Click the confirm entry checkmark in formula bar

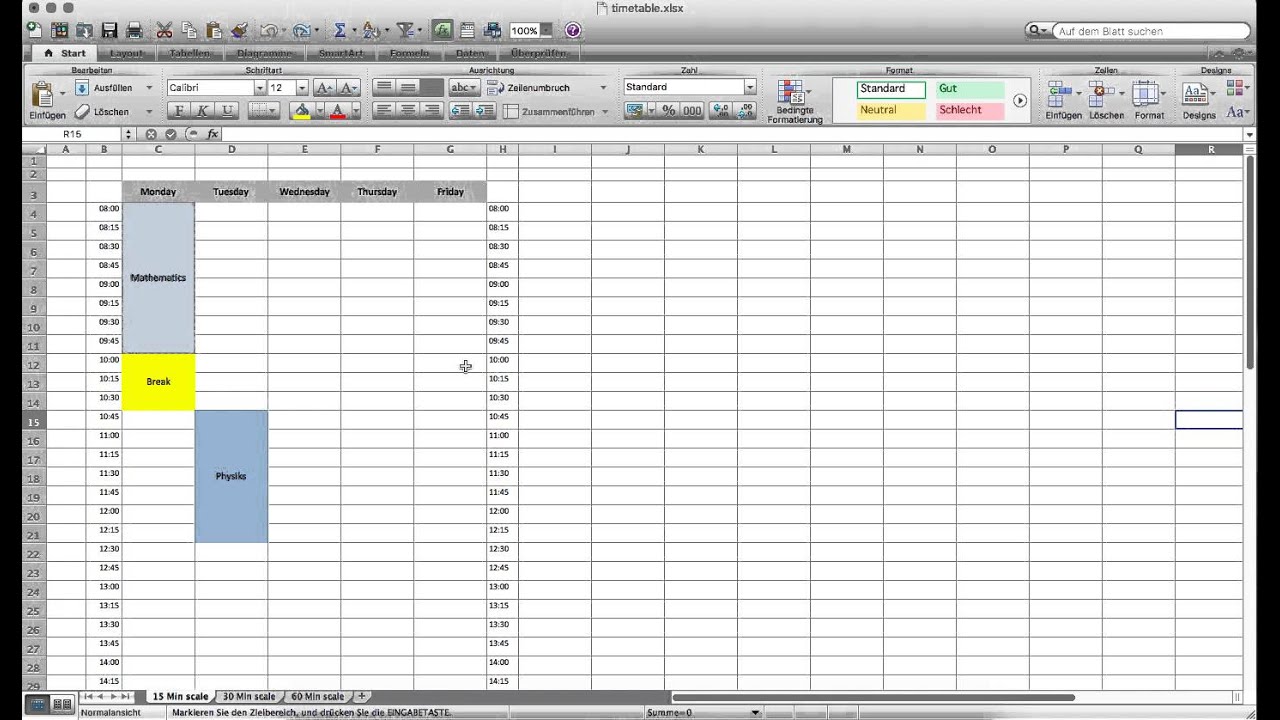[x=171, y=134]
